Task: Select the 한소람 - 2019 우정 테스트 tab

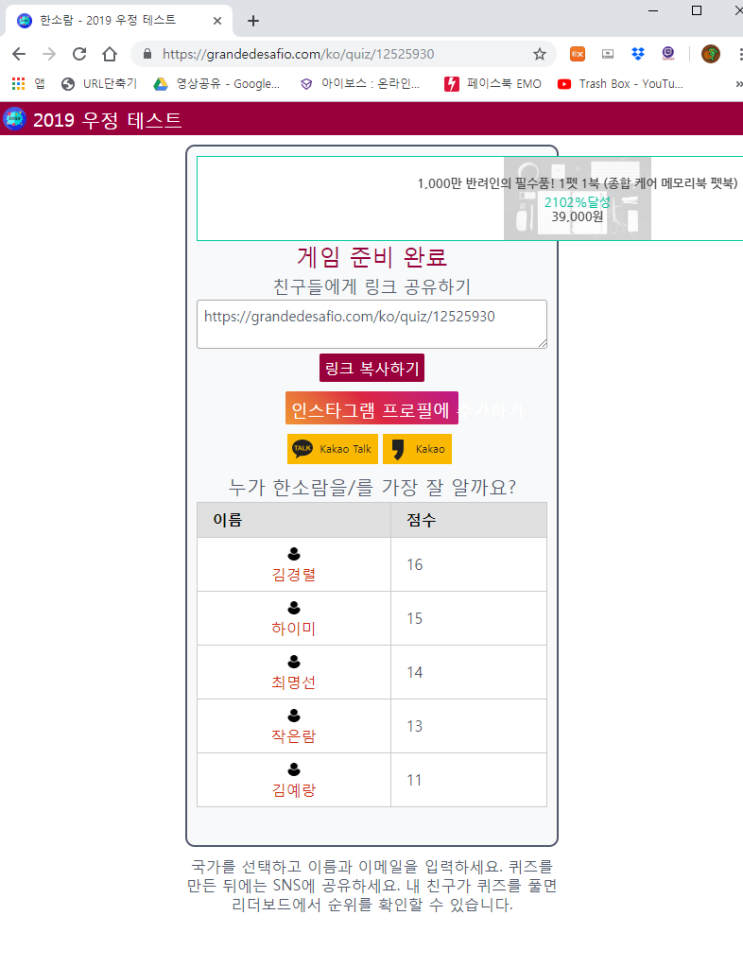Action: [x=119, y=21]
